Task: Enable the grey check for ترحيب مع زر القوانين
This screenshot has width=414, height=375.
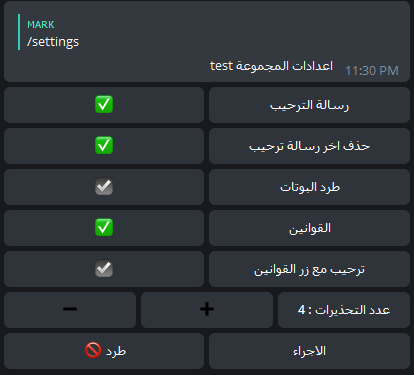Action: tap(104, 269)
